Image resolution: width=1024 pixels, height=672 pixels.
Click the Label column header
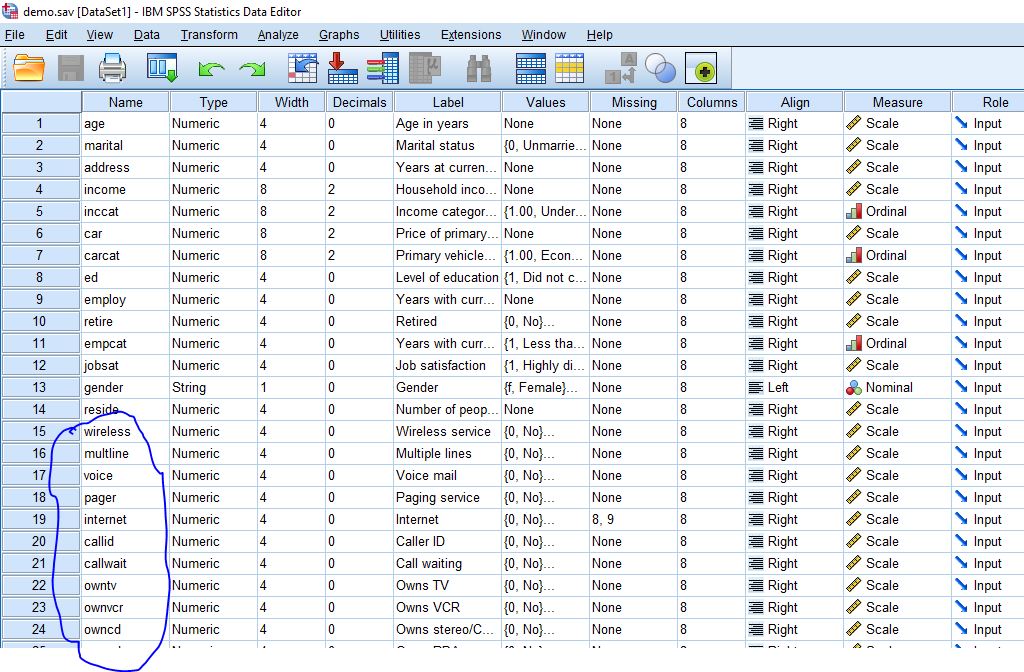448,102
